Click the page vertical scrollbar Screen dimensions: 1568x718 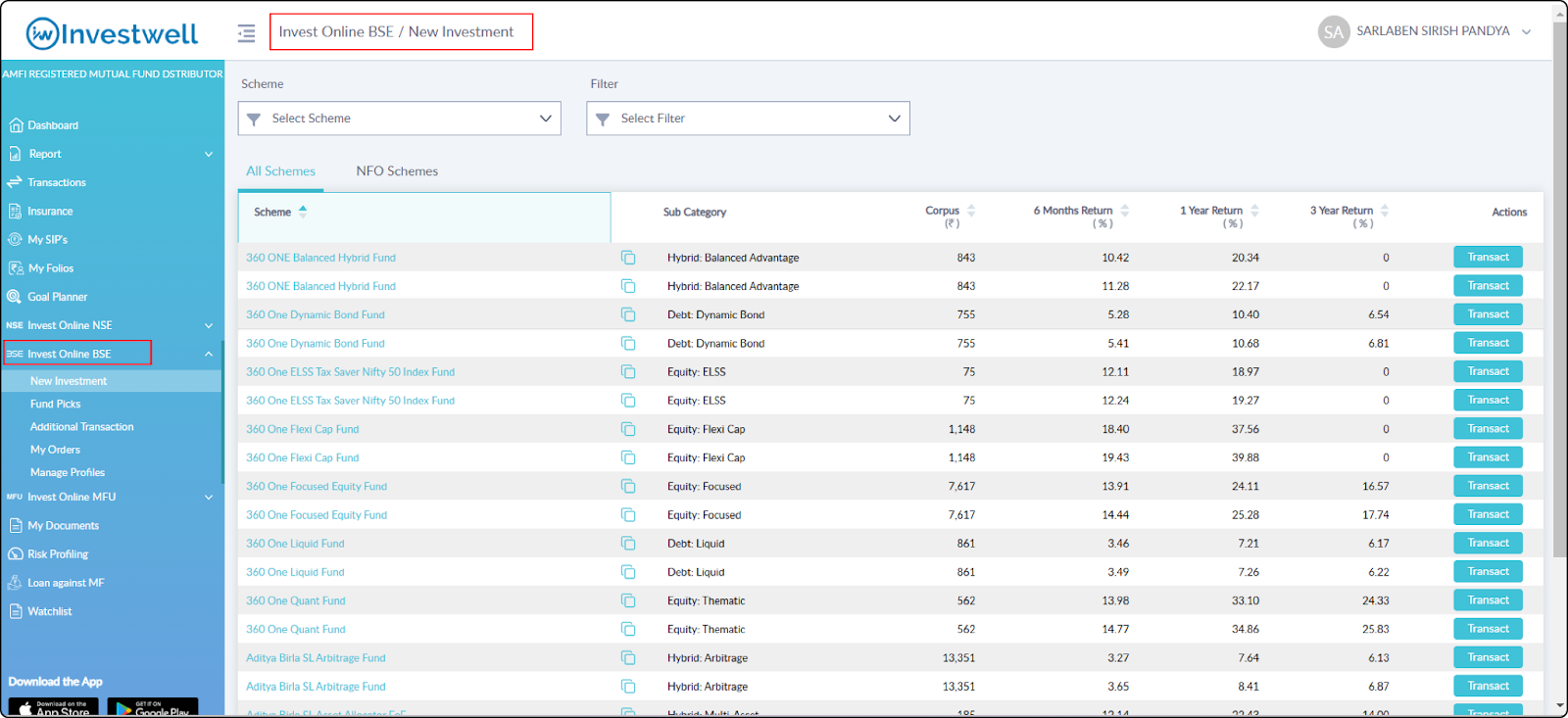(x=1559, y=289)
